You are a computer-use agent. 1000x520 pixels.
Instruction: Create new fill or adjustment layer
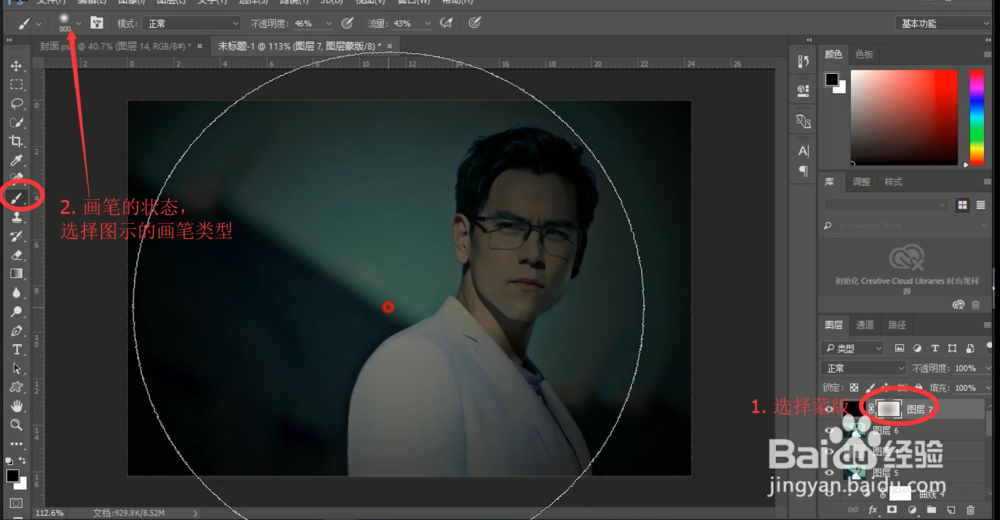[x=912, y=509]
